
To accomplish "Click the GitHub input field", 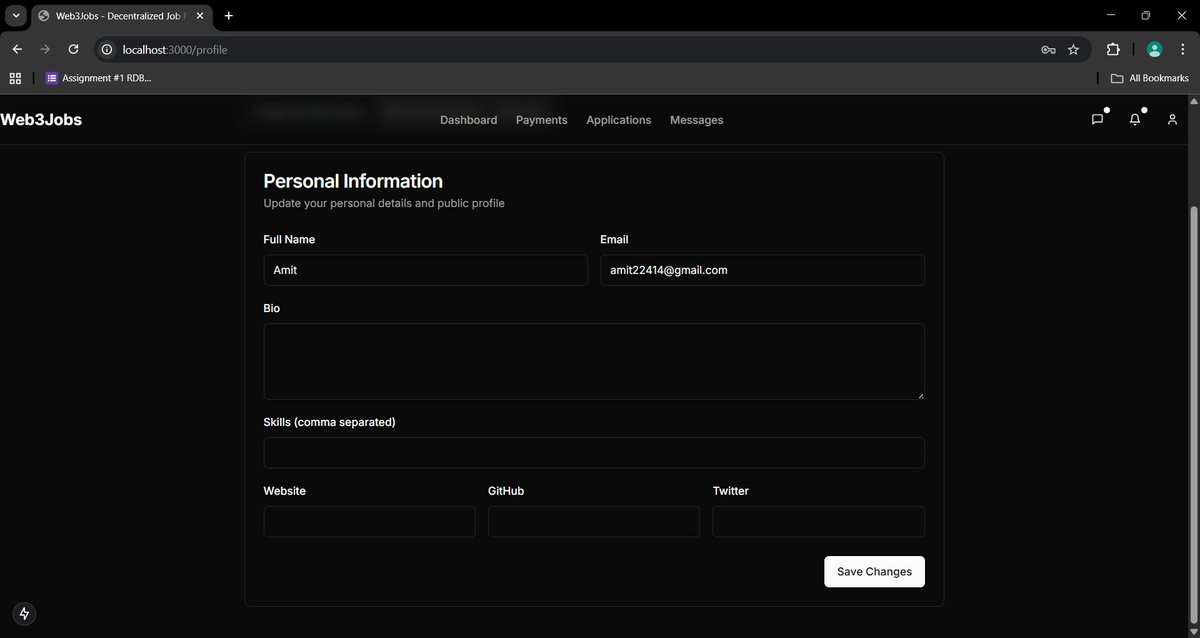I will (594, 521).
